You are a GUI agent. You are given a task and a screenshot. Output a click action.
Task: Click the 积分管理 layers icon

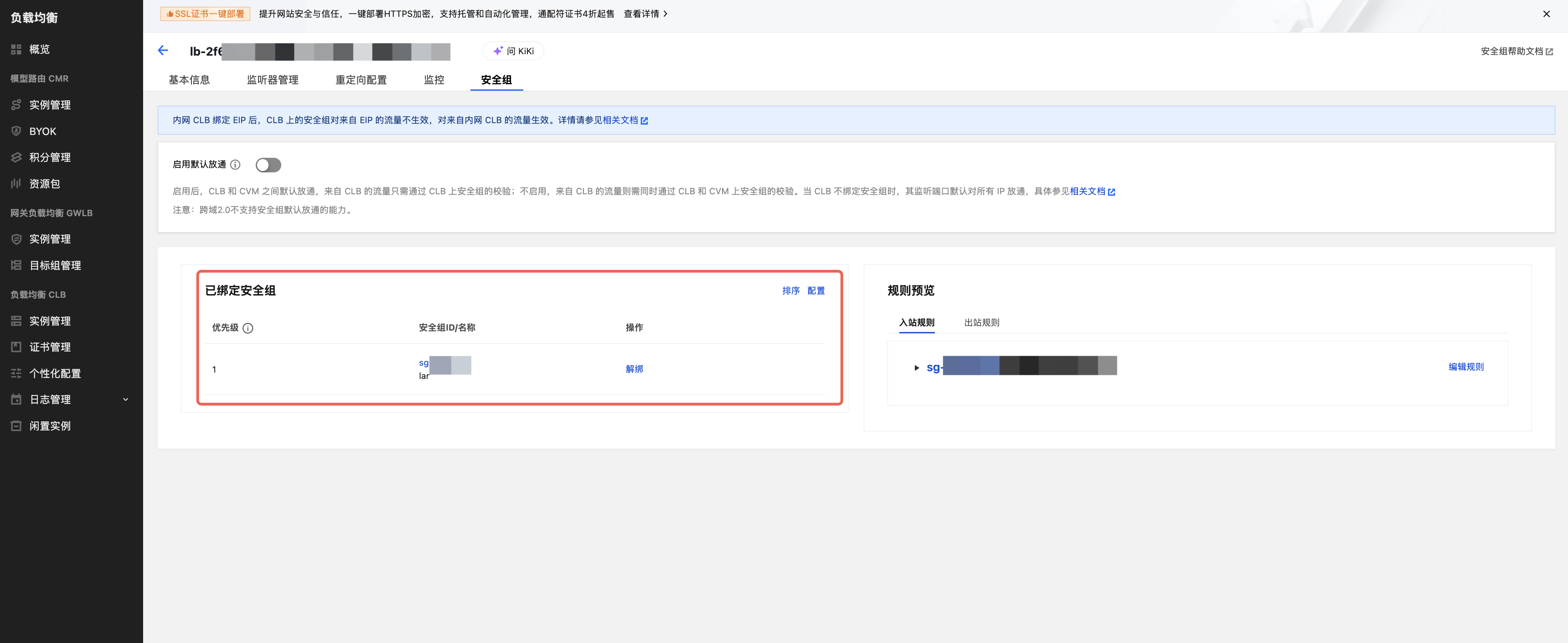click(x=16, y=157)
